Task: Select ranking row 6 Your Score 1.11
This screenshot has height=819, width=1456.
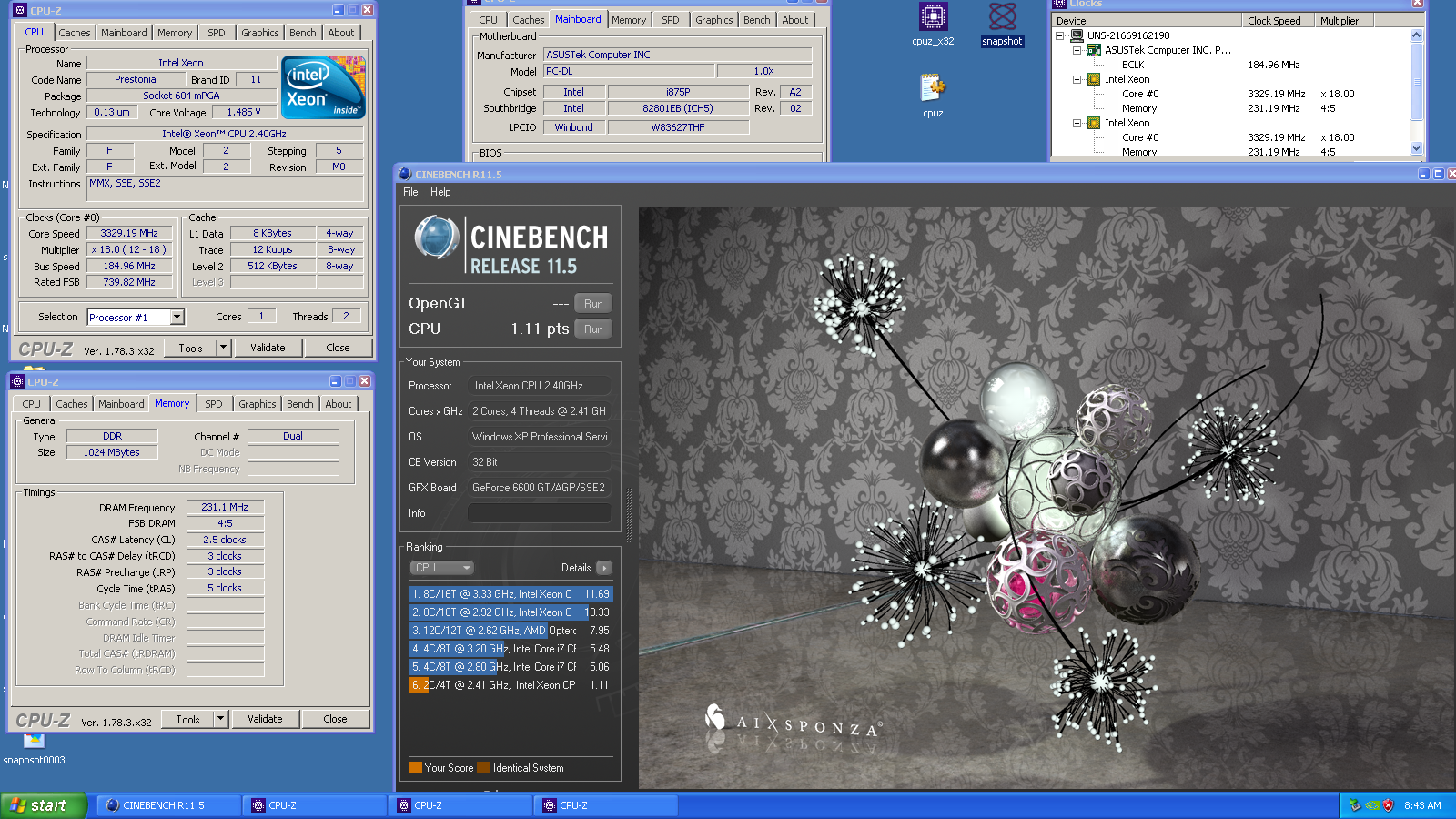Action: click(x=511, y=685)
